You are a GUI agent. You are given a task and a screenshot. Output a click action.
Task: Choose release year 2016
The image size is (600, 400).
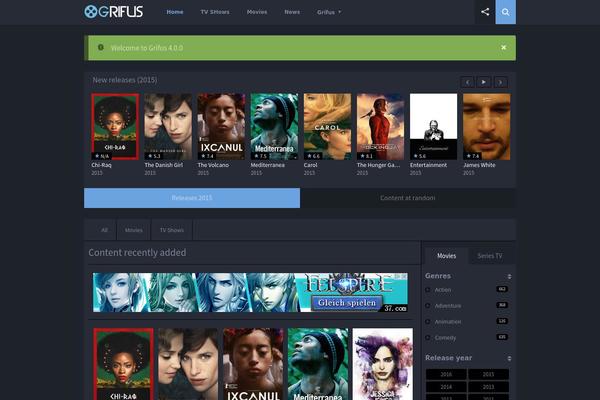[446, 374]
